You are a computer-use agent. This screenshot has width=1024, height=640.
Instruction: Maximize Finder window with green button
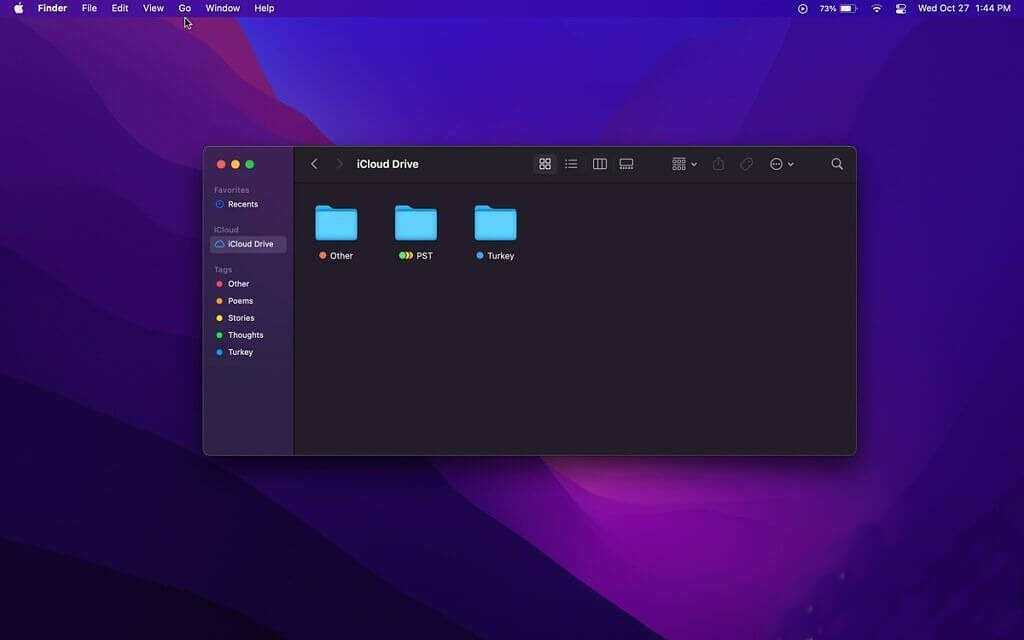point(249,165)
